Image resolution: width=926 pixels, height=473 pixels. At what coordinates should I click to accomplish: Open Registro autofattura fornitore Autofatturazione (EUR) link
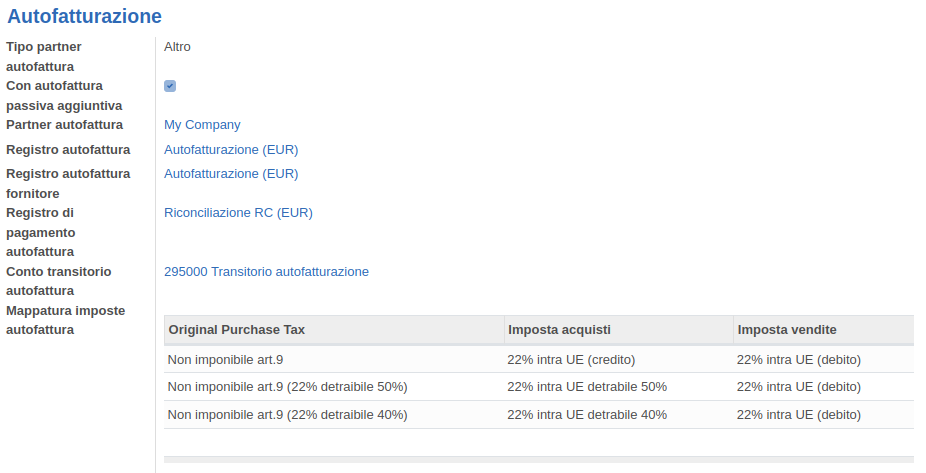click(x=231, y=174)
